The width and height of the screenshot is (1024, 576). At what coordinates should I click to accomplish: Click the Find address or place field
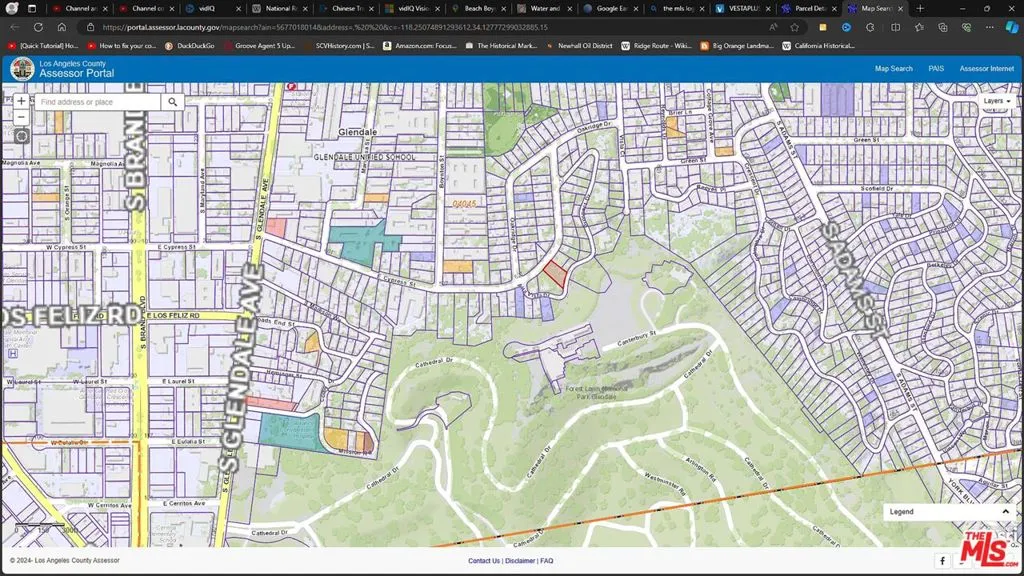pyautogui.click(x=97, y=102)
